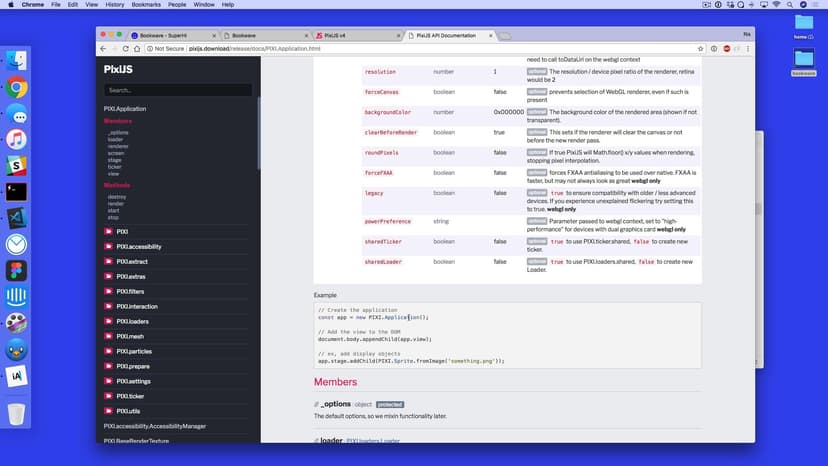Open Visual Studio Code from the dock
This screenshot has height=466, width=828.
pos(16,218)
